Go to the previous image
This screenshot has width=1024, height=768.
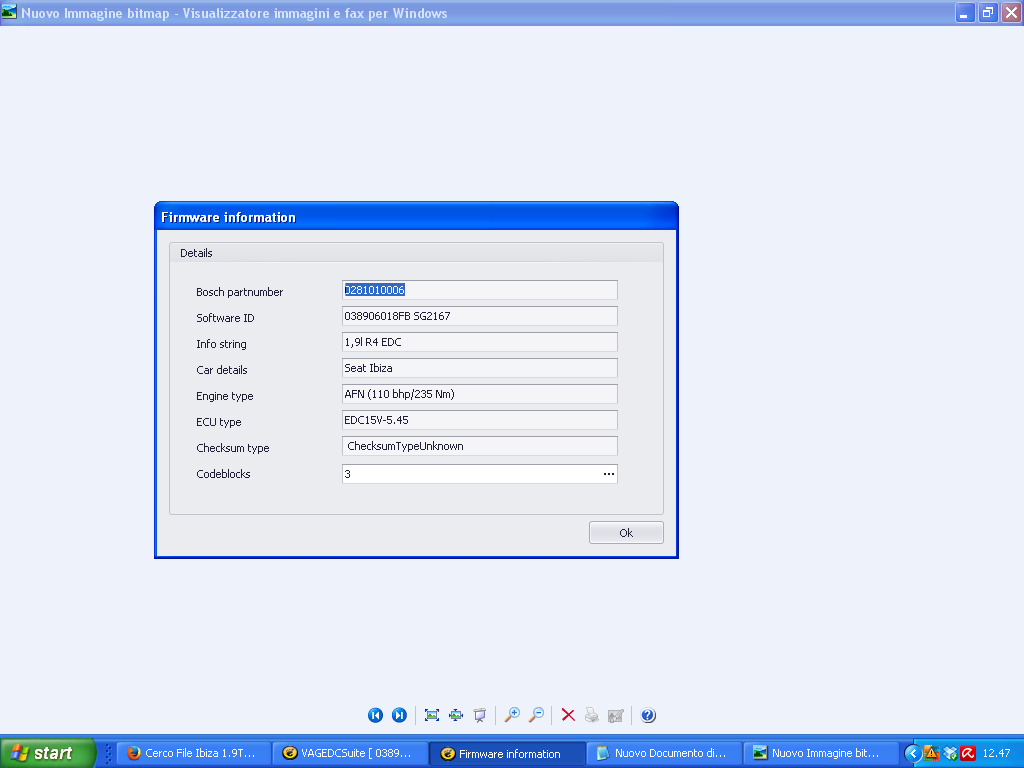pyautogui.click(x=375, y=715)
